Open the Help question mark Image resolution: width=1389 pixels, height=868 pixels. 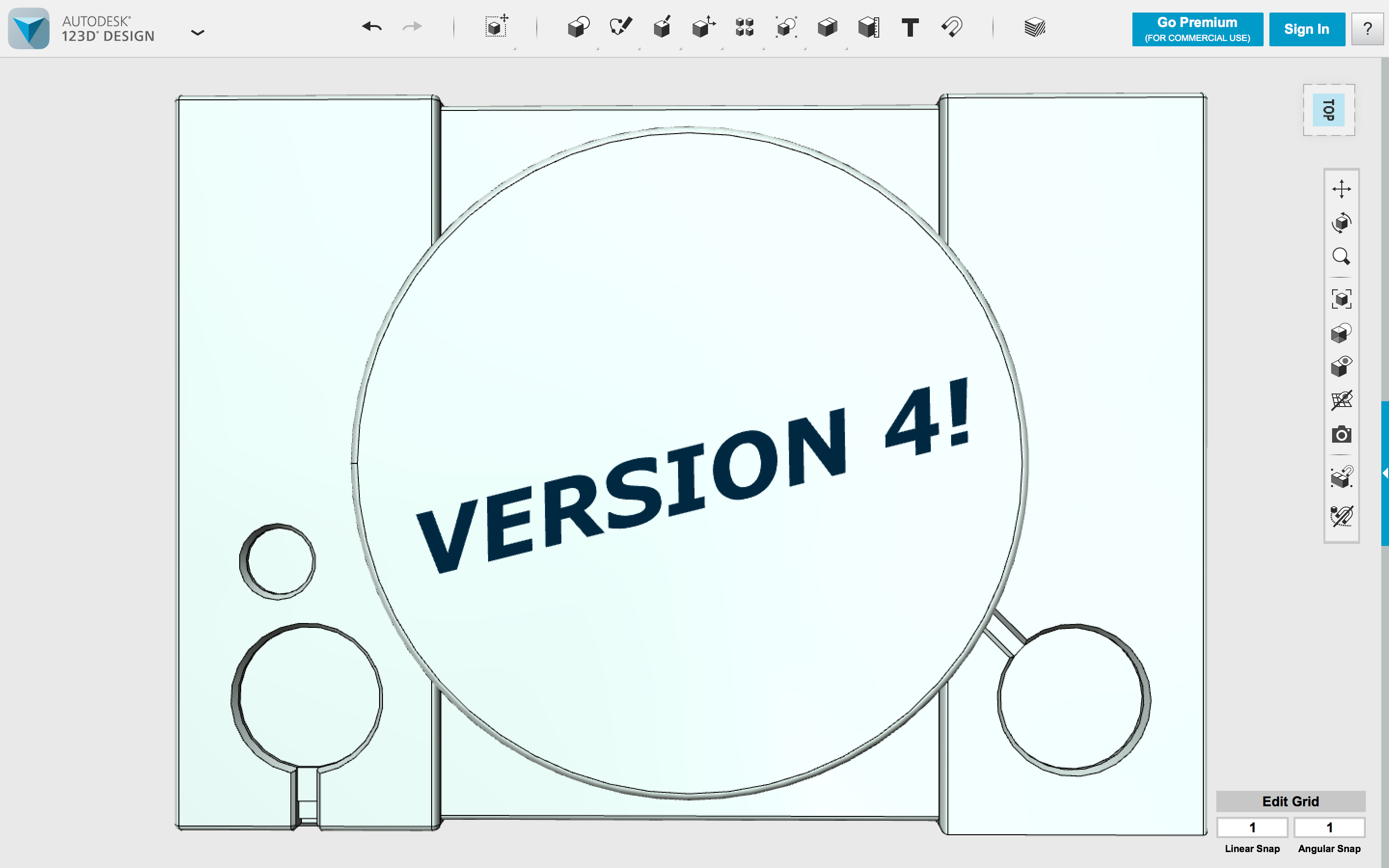pos(1367,29)
